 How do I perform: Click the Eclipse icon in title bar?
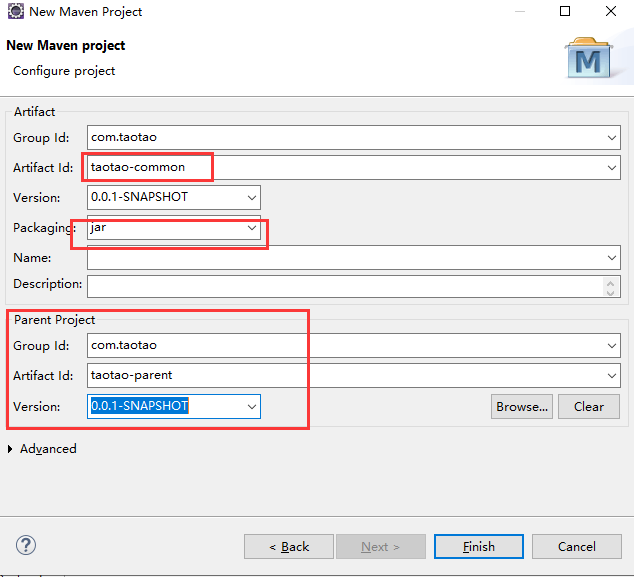tap(16, 11)
